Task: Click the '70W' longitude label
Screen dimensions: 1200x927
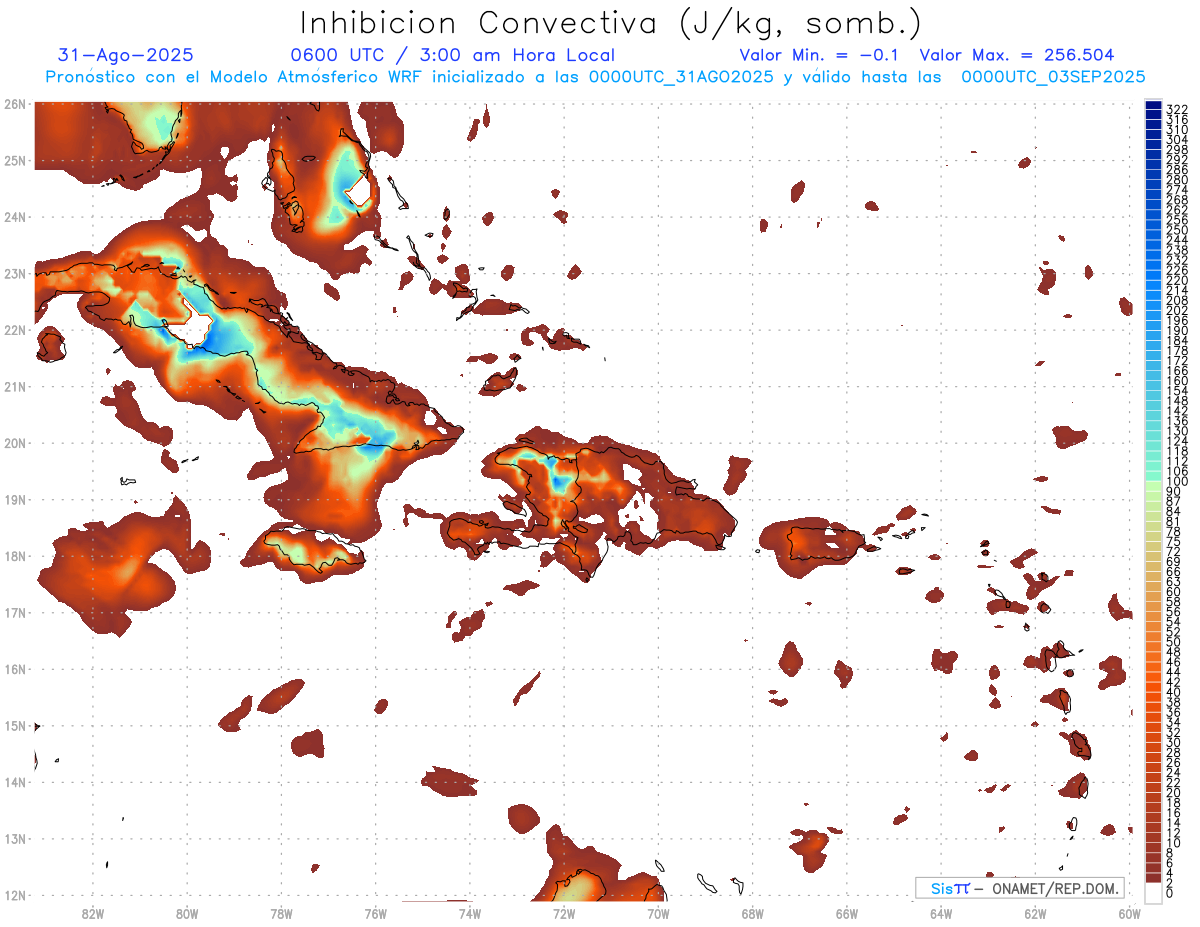Action: 658,912
